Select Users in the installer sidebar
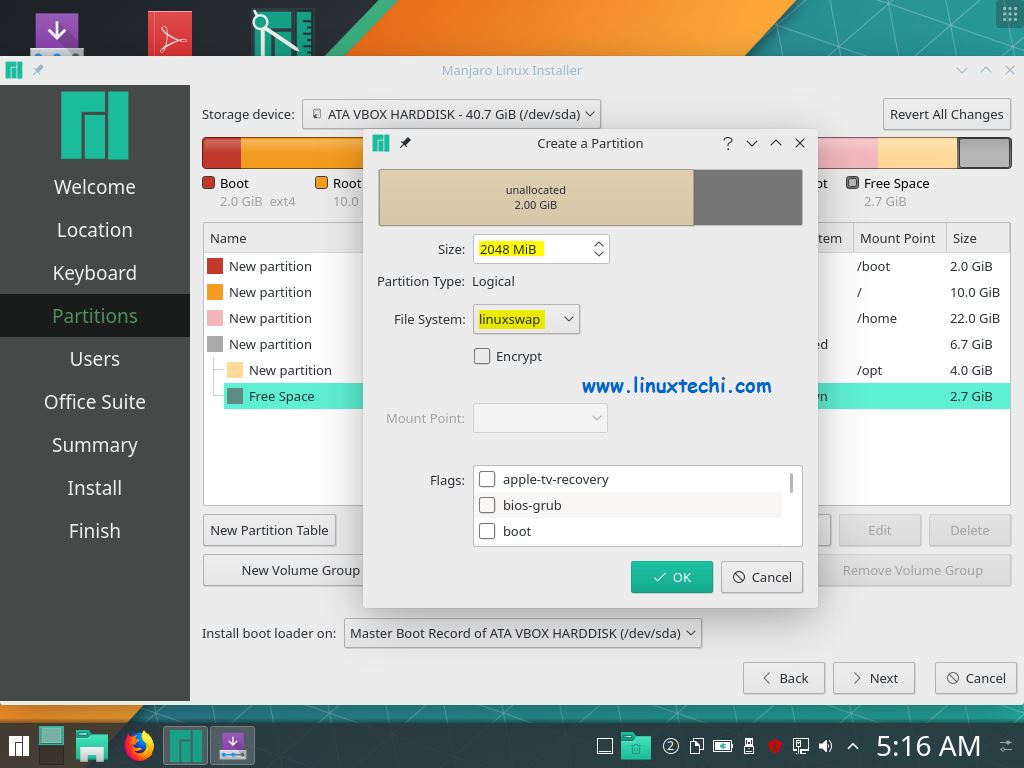 [94, 358]
